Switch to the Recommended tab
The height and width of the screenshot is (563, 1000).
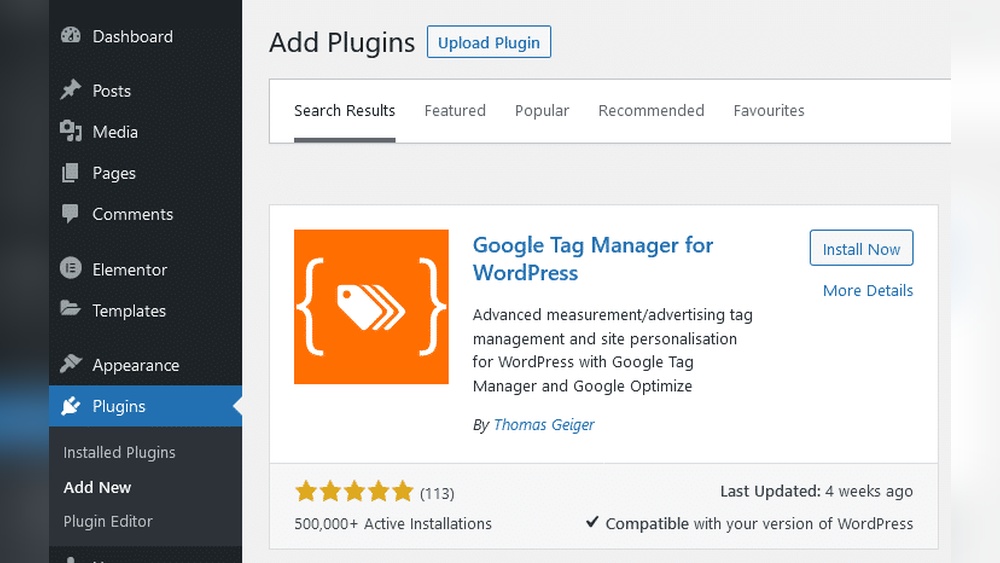tap(651, 111)
